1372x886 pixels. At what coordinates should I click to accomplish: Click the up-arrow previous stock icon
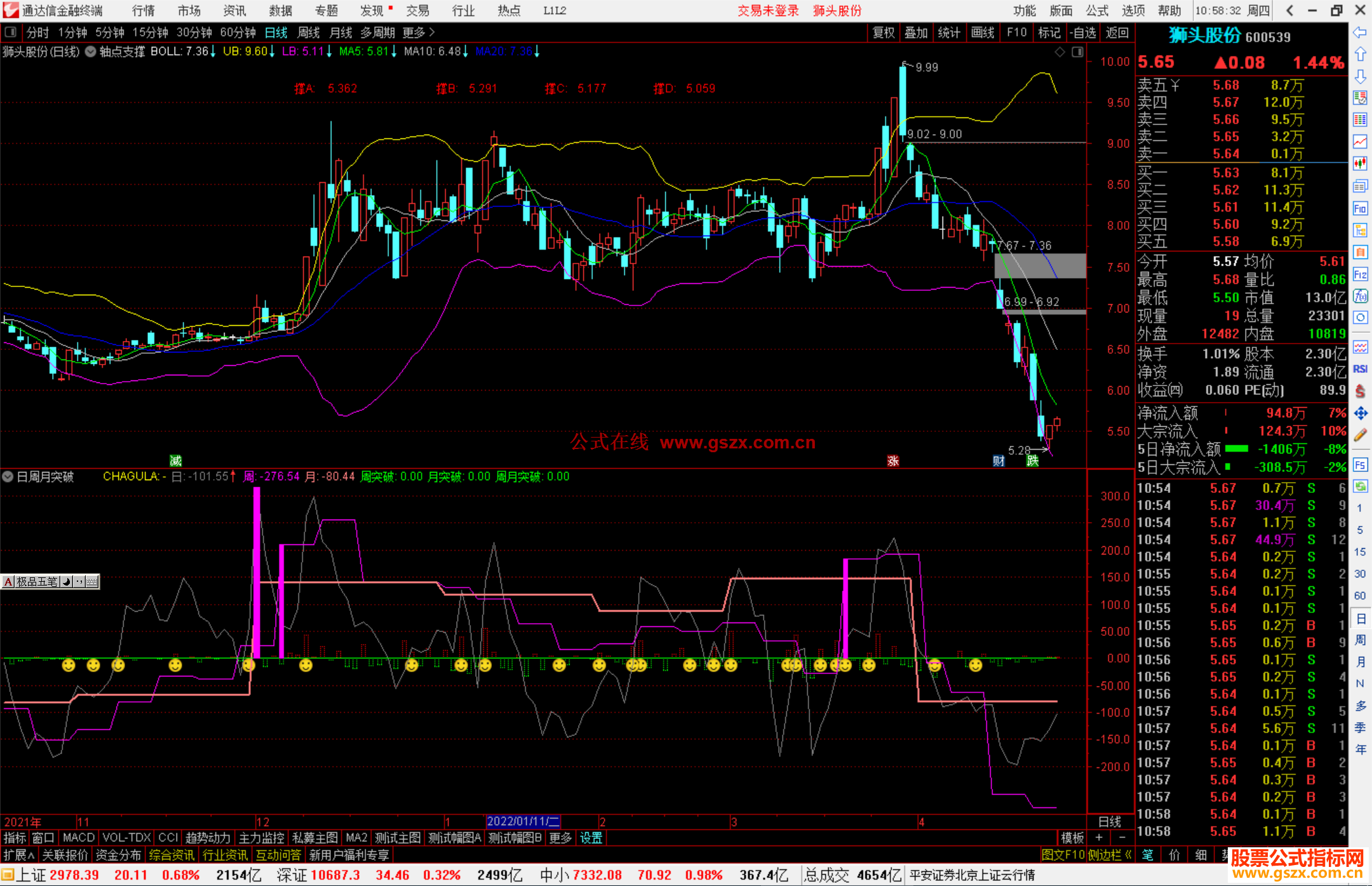point(1360,54)
